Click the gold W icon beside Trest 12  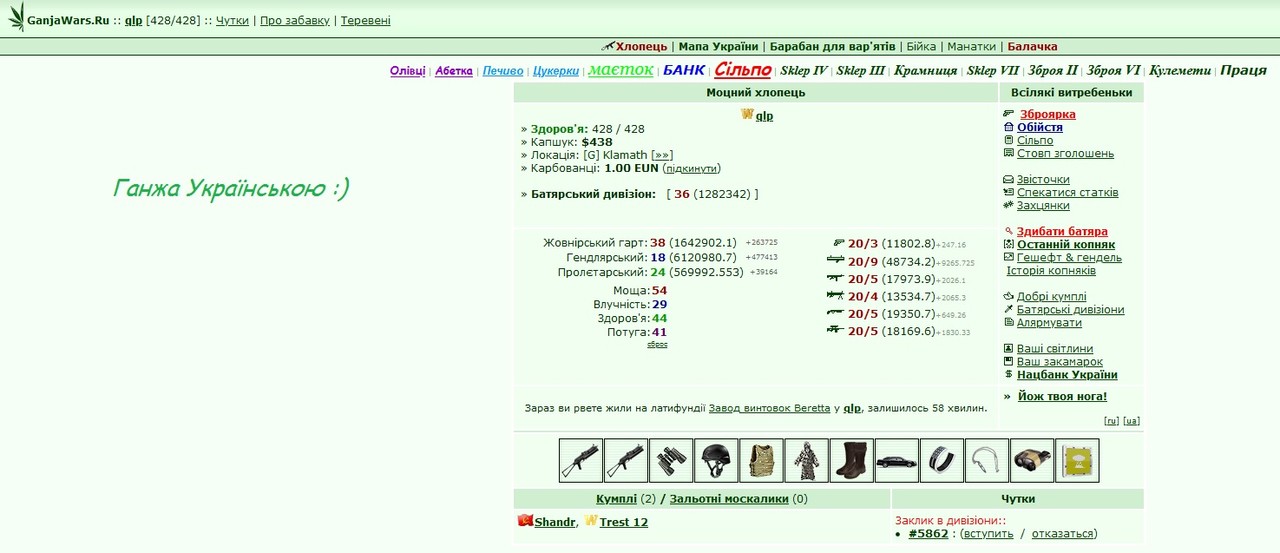[591, 521]
